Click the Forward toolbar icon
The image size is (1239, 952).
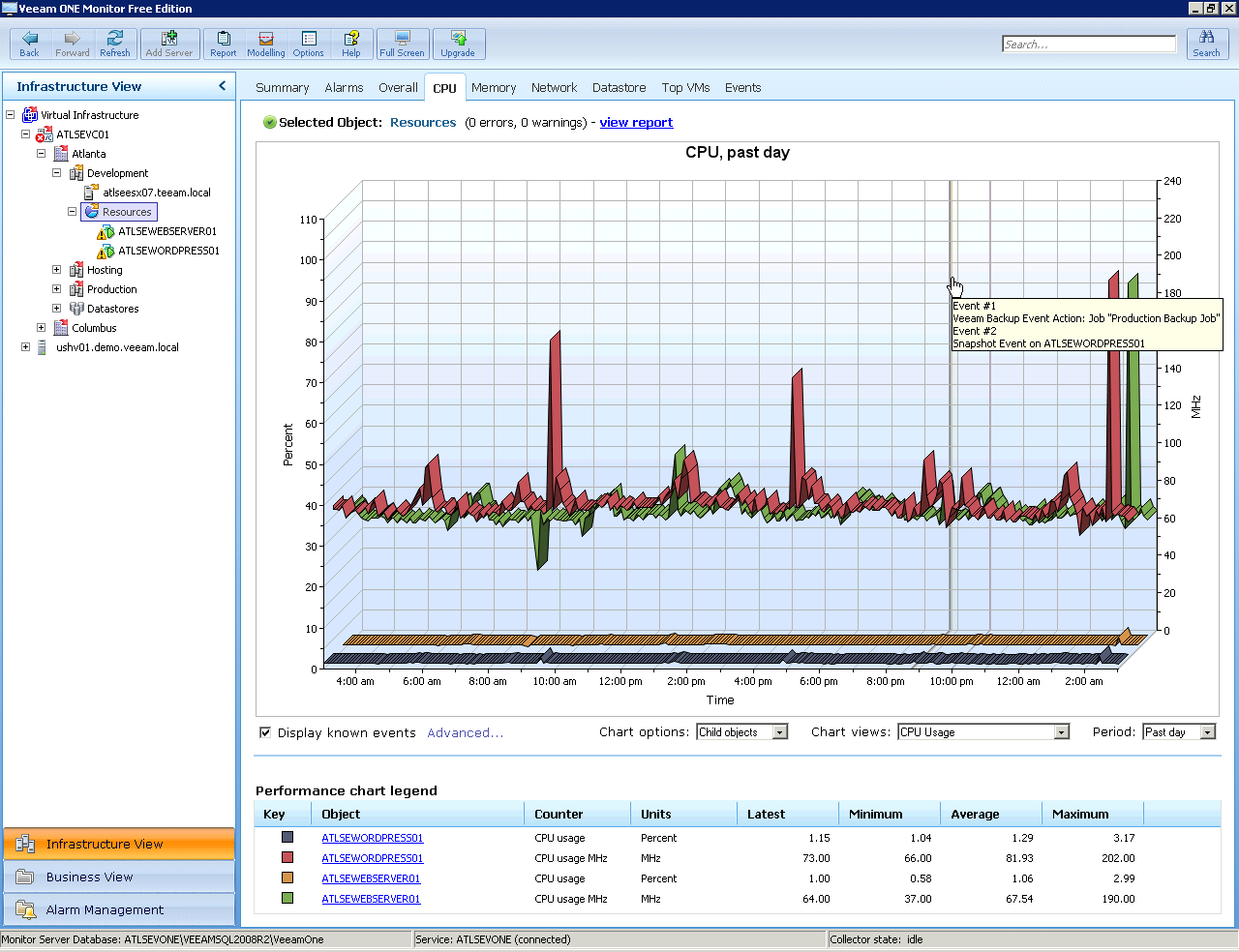[x=73, y=45]
